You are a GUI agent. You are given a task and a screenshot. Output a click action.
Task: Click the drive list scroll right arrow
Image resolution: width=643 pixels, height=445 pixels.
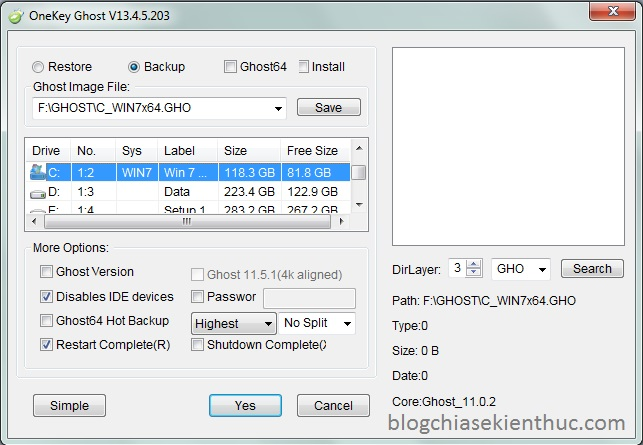(341, 221)
